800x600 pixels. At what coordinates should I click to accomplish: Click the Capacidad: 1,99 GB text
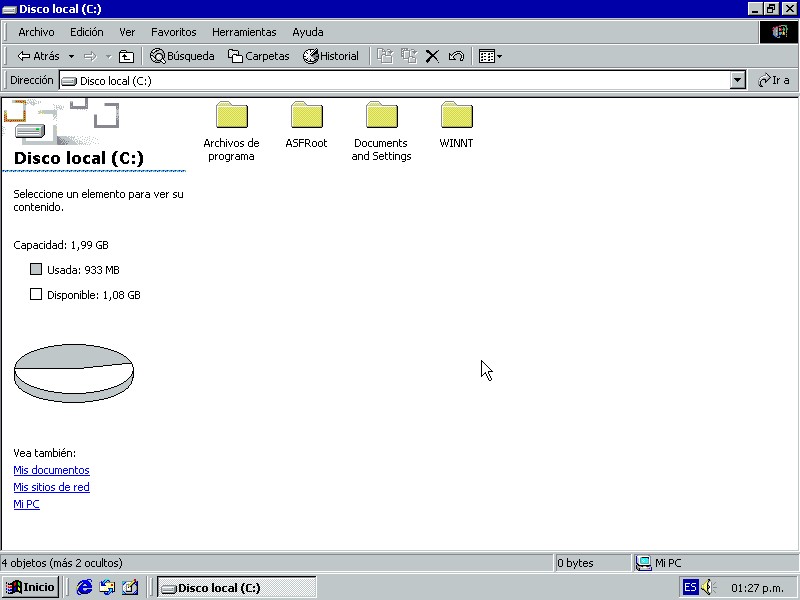click(x=61, y=245)
